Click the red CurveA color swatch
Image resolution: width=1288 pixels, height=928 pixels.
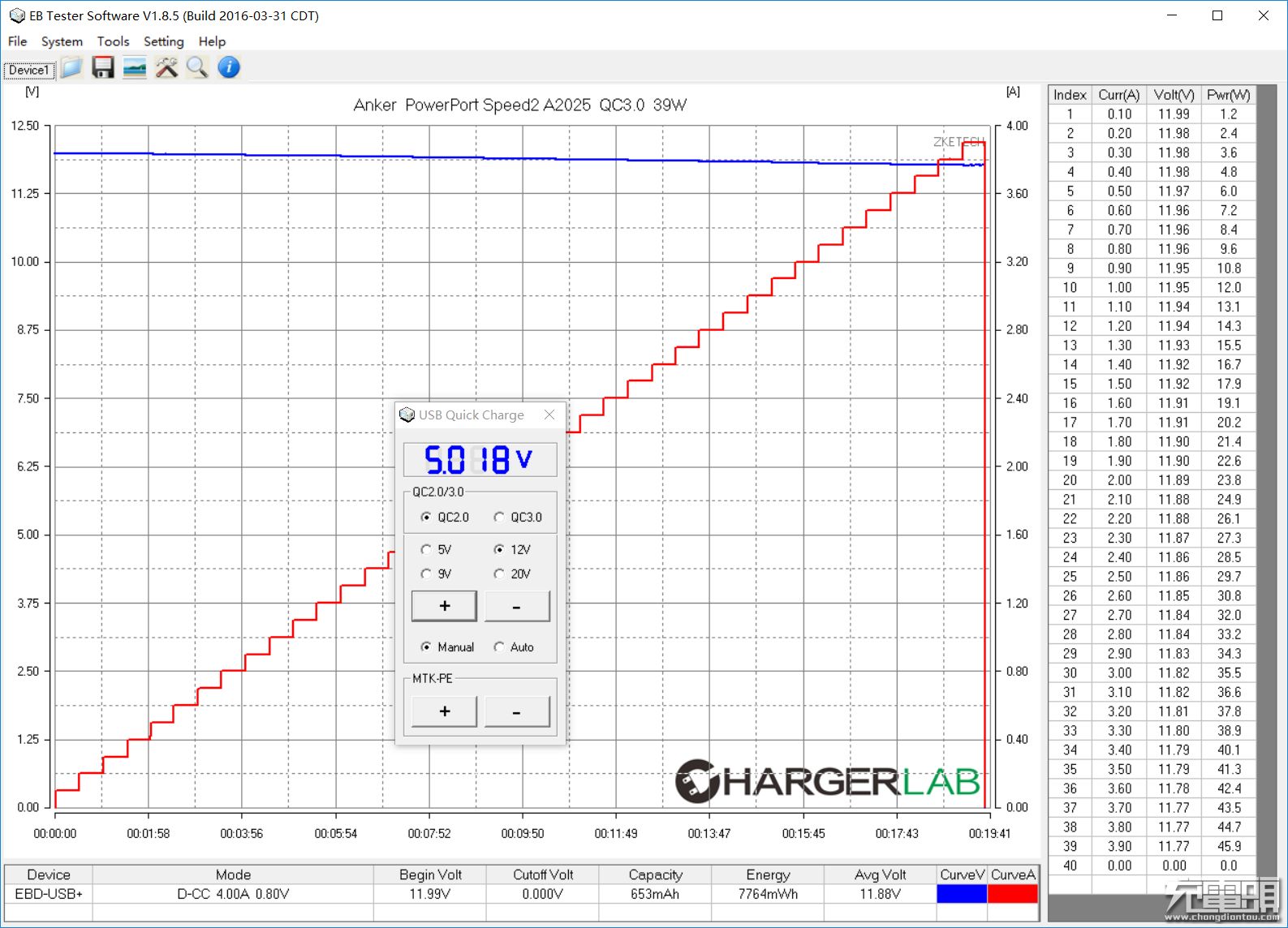(x=1013, y=894)
